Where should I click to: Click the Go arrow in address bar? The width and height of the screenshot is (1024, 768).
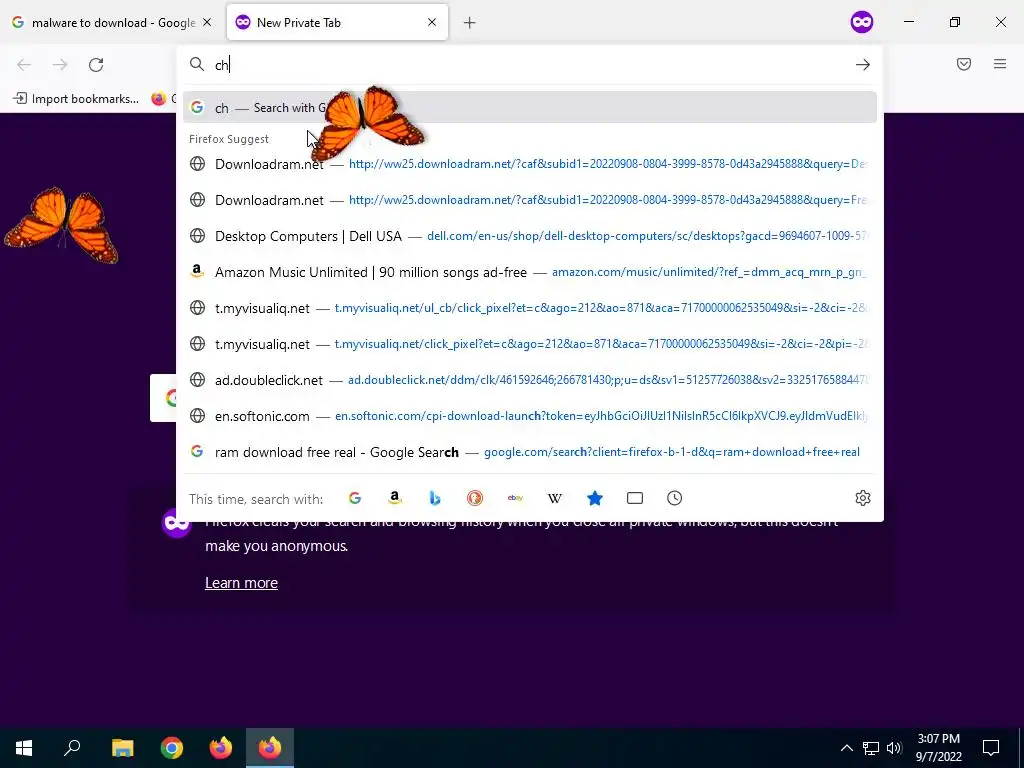tap(863, 65)
